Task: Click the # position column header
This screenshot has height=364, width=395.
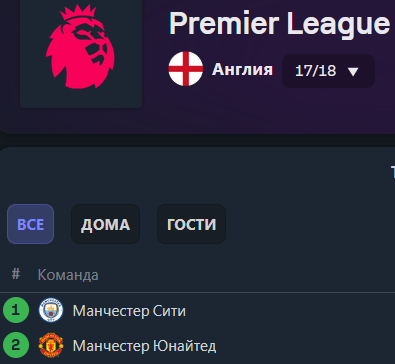Action: point(16,274)
